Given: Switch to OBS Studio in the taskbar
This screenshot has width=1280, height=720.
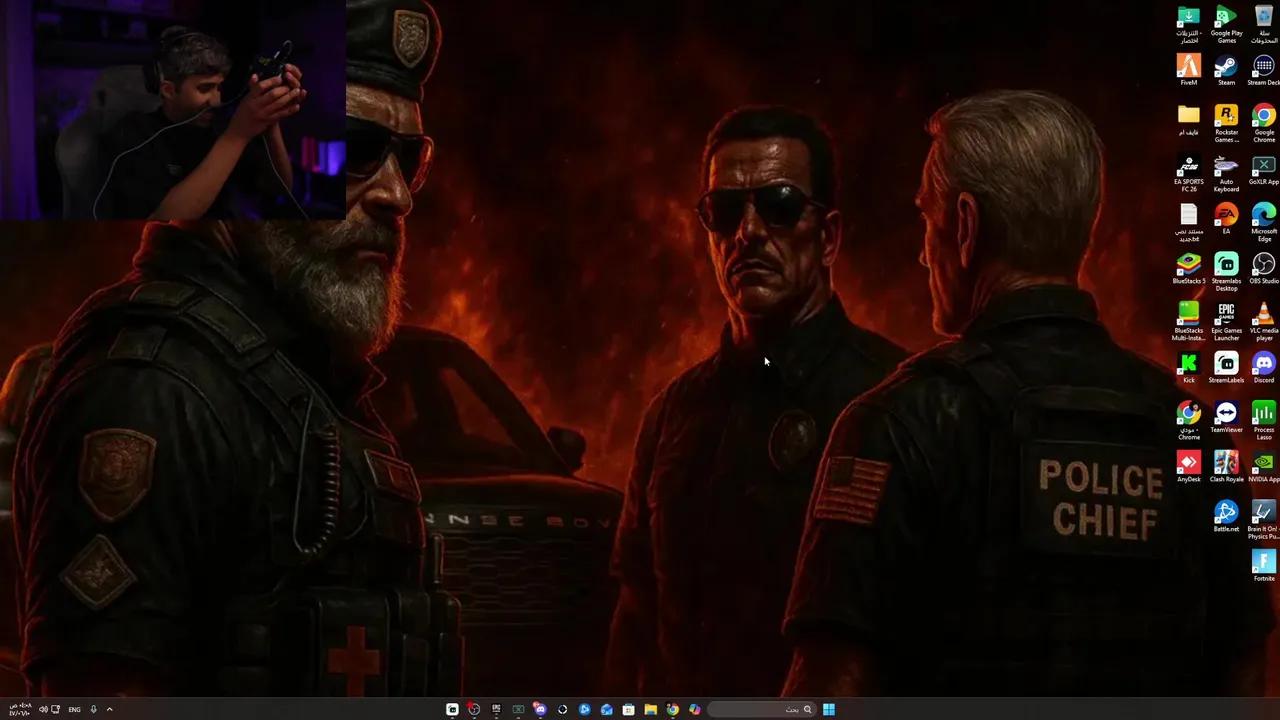Looking at the screenshot, I should click(x=474, y=709).
